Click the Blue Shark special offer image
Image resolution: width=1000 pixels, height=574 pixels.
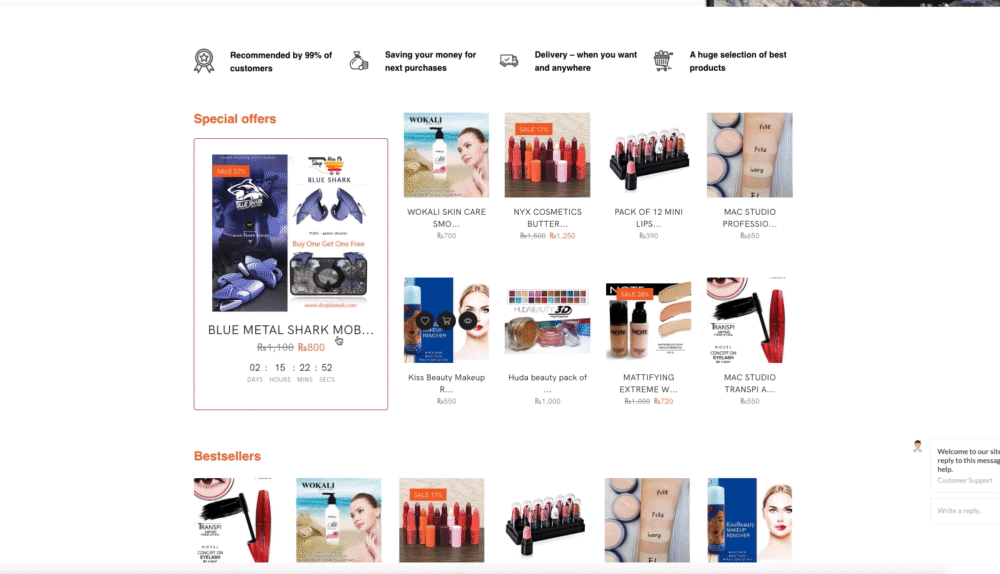(x=291, y=232)
